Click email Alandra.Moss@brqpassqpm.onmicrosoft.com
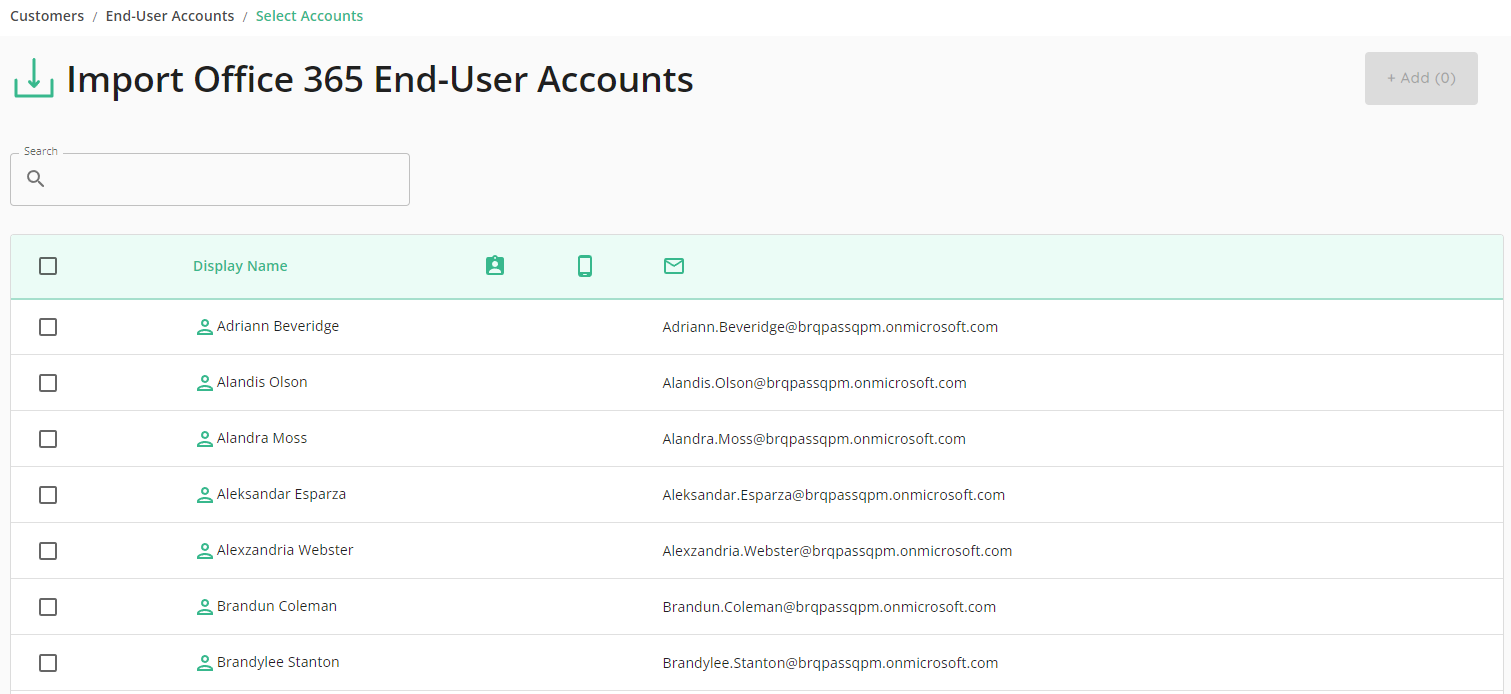This screenshot has width=1511, height=694. click(814, 439)
